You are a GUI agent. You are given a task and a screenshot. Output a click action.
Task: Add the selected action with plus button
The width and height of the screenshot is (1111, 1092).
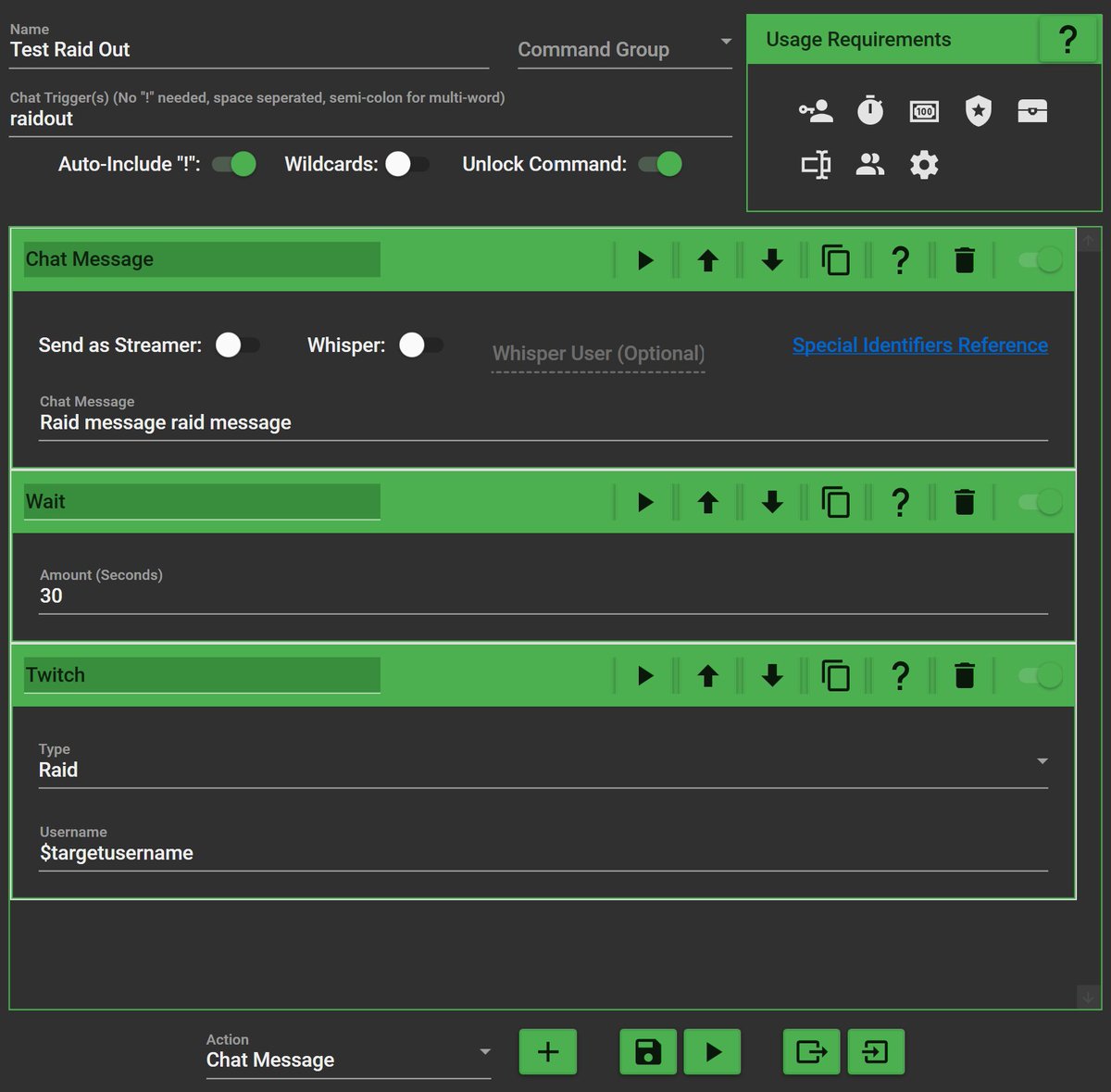click(548, 1052)
